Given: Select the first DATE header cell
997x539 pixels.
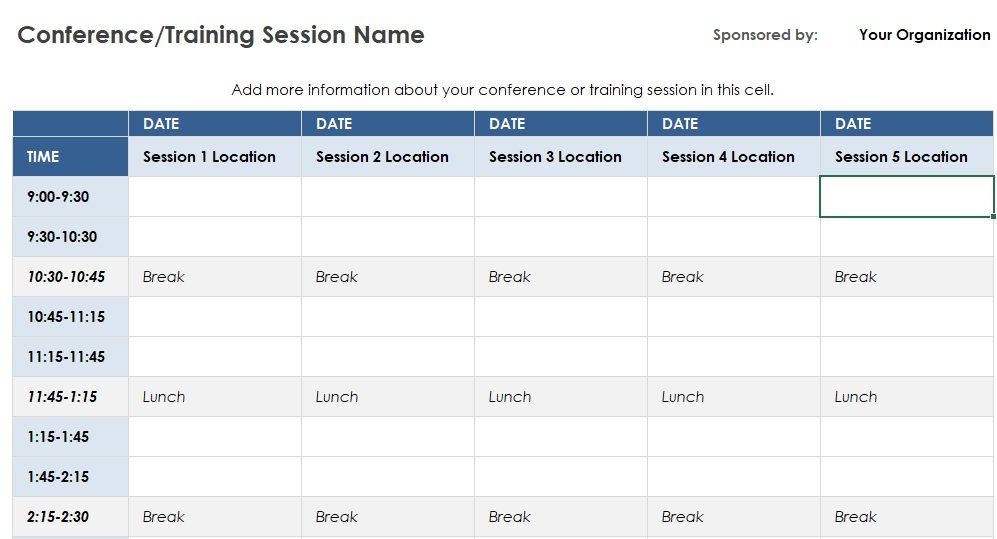Looking at the screenshot, I should click(215, 123).
